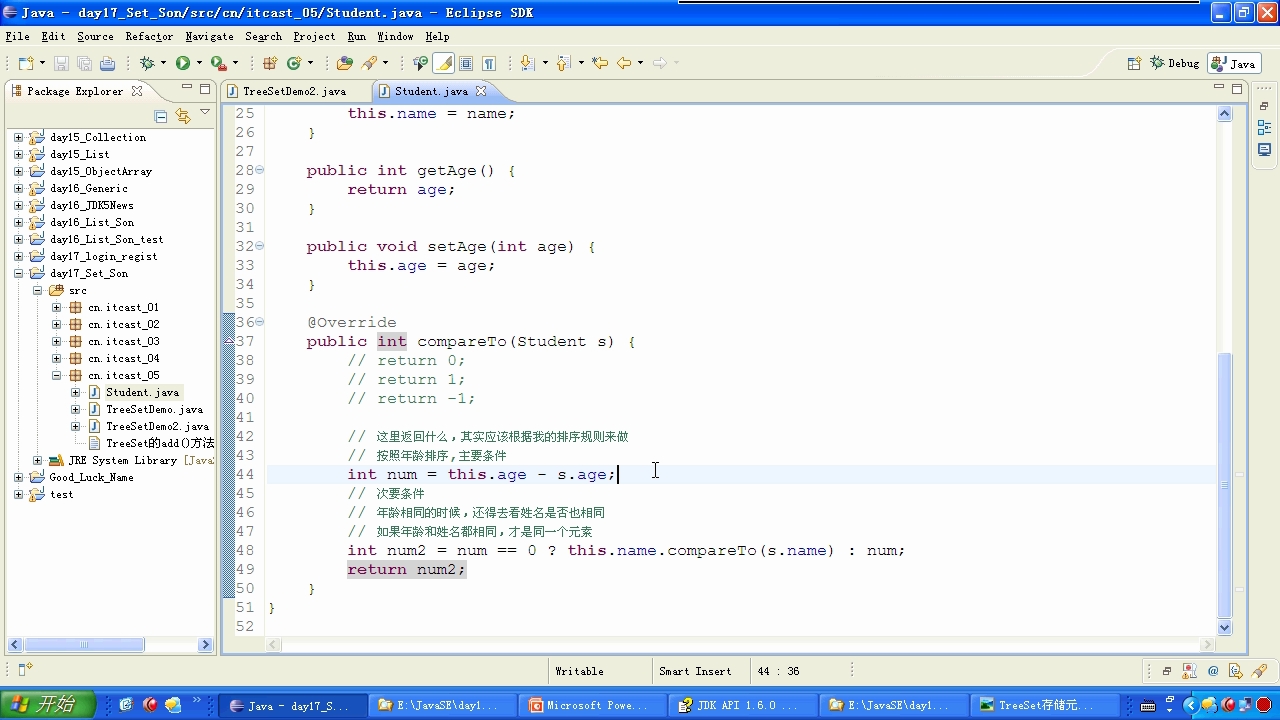
Task: Open the Run dropdown arrow
Action: click(199, 63)
